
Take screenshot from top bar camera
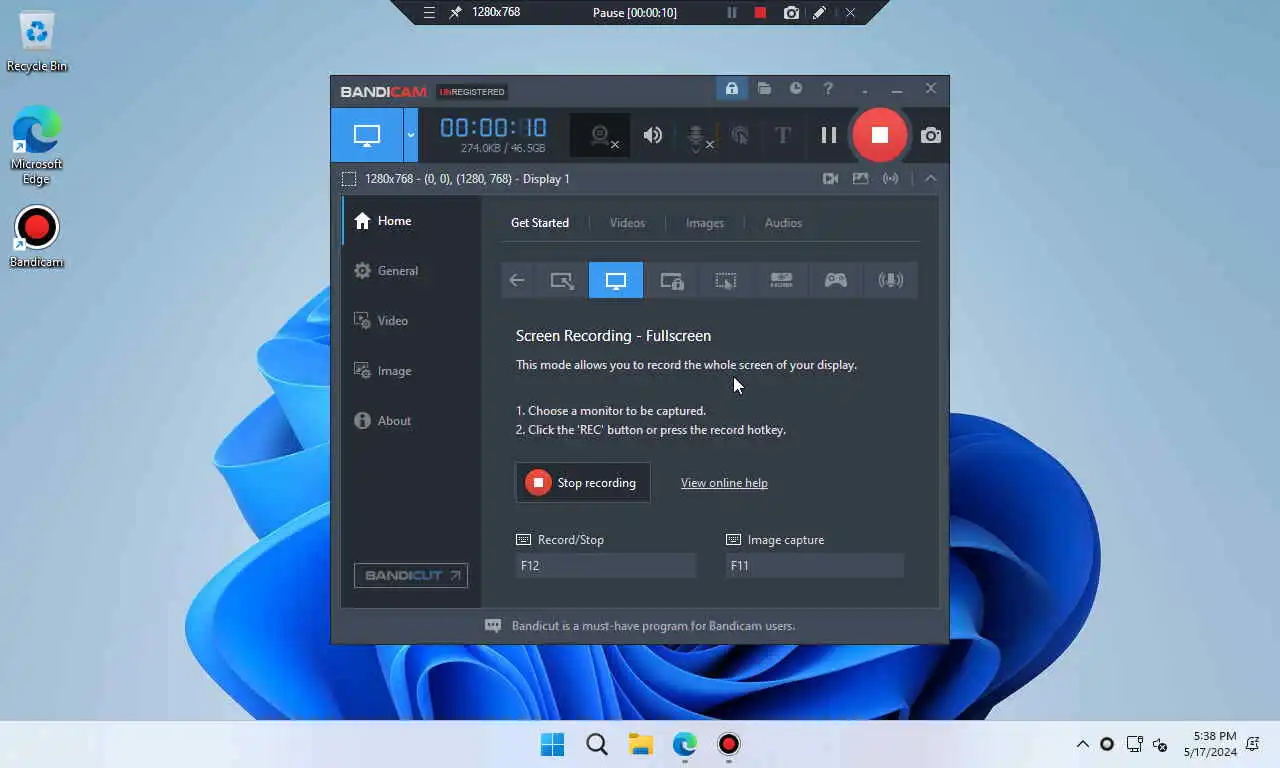click(x=791, y=13)
